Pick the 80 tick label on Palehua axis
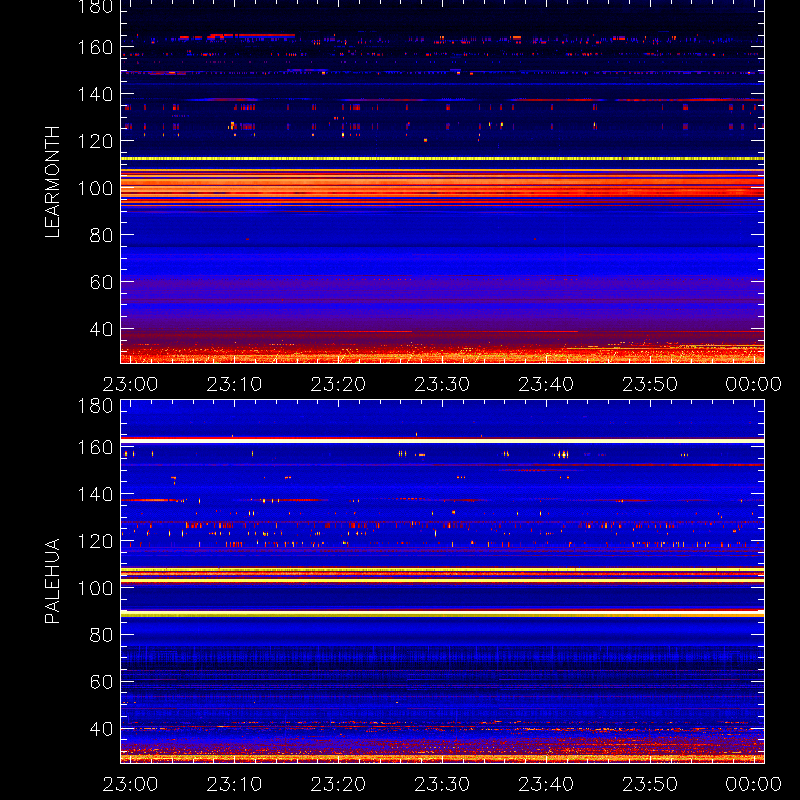 click(102, 635)
